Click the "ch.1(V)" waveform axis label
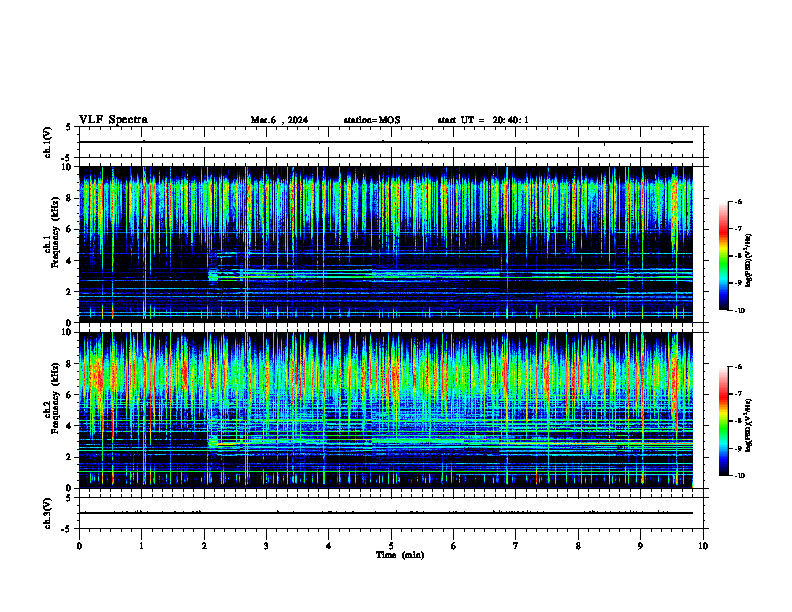 pyautogui.click(x=47, y=142)
